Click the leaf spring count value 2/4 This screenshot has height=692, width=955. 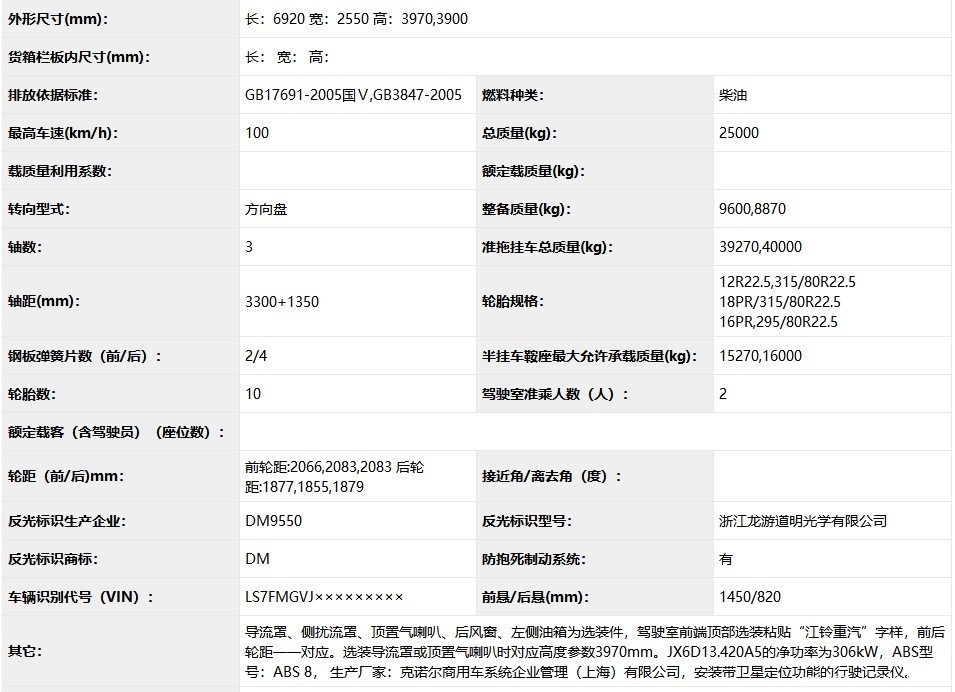256,356
